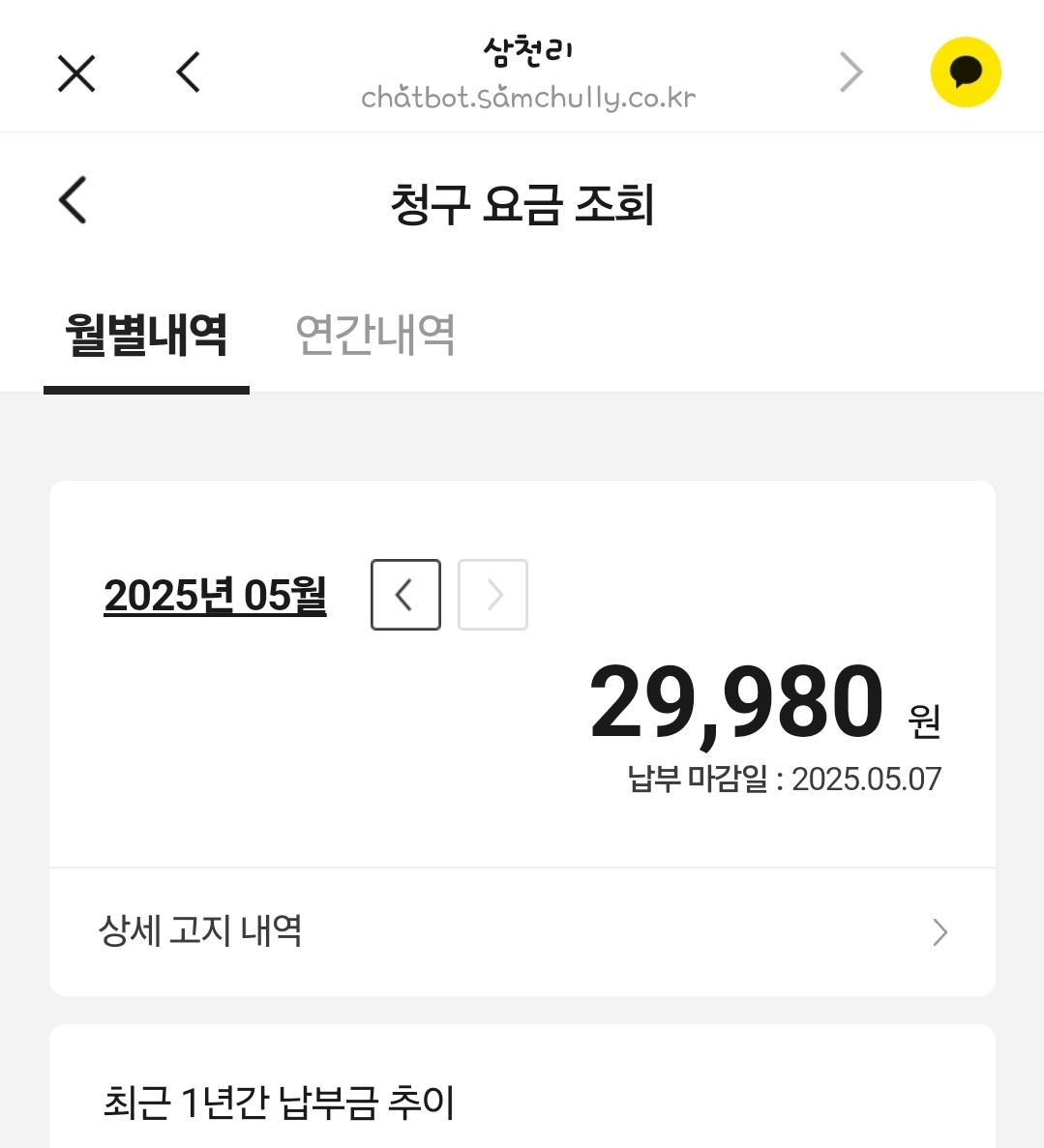Go forward in the in-app browser
Screen dimensions: 1044x1148
tap(851, 73)
